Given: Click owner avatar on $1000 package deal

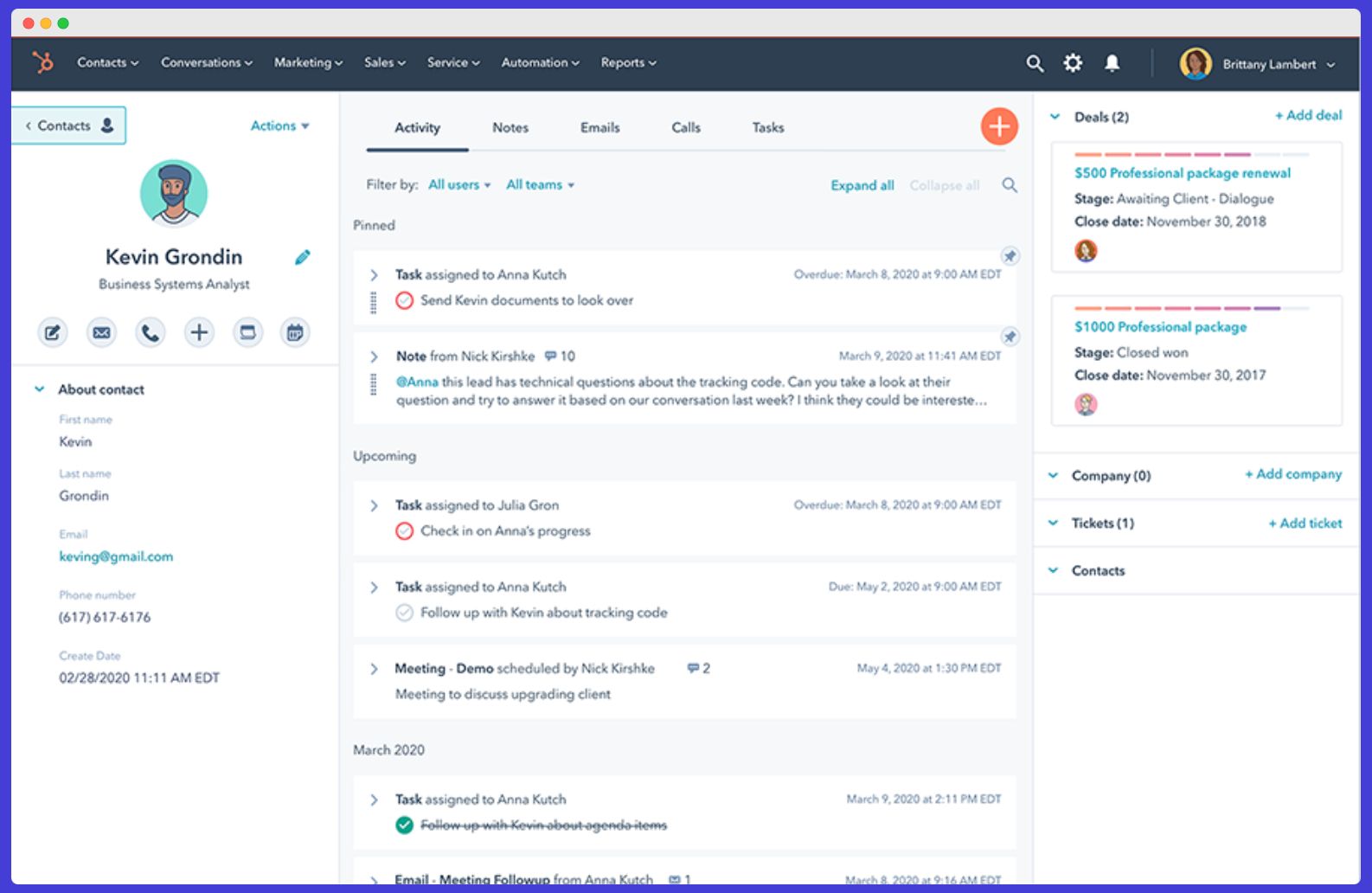Looking at the screenshot, I should 1086,404.
